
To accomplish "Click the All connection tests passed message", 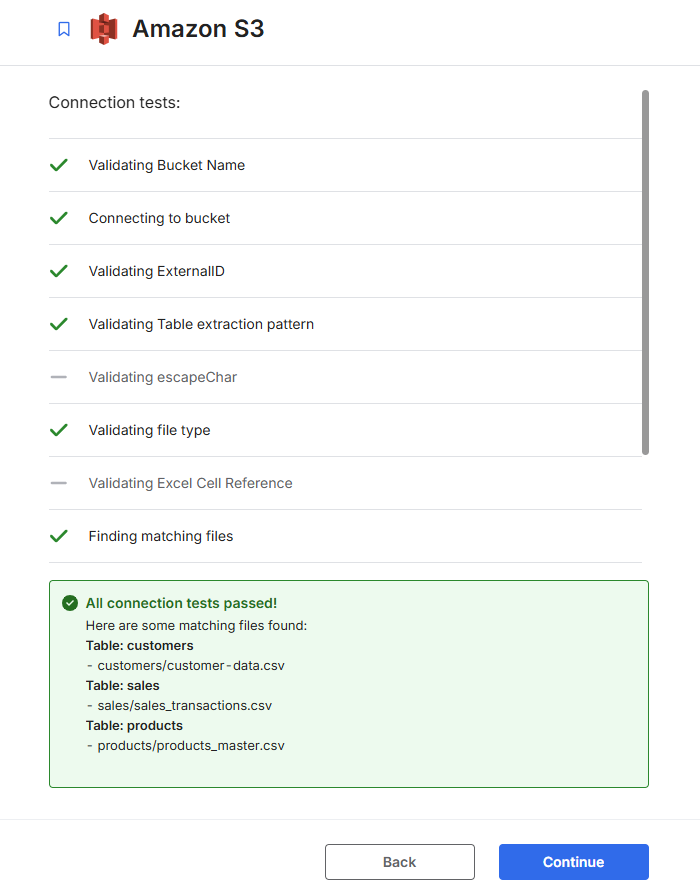I will (x=181, y=603).
